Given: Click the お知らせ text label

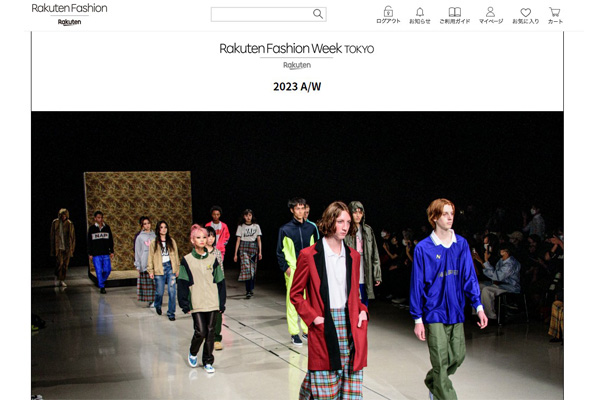Looking at the screenshot, I should pyautogui.click(x=420, y=21).
